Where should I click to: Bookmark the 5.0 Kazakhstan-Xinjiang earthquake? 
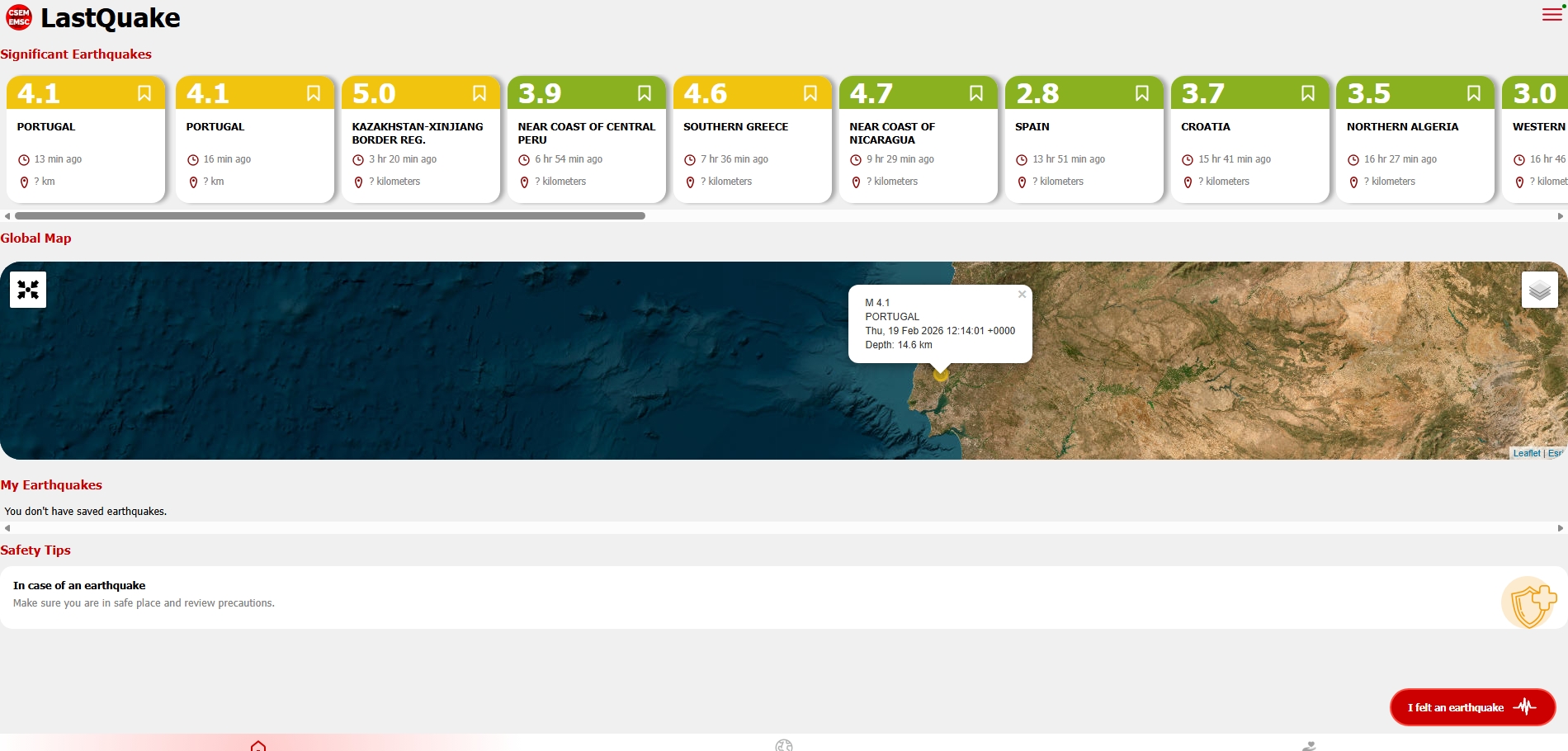[x=479, y=93]
